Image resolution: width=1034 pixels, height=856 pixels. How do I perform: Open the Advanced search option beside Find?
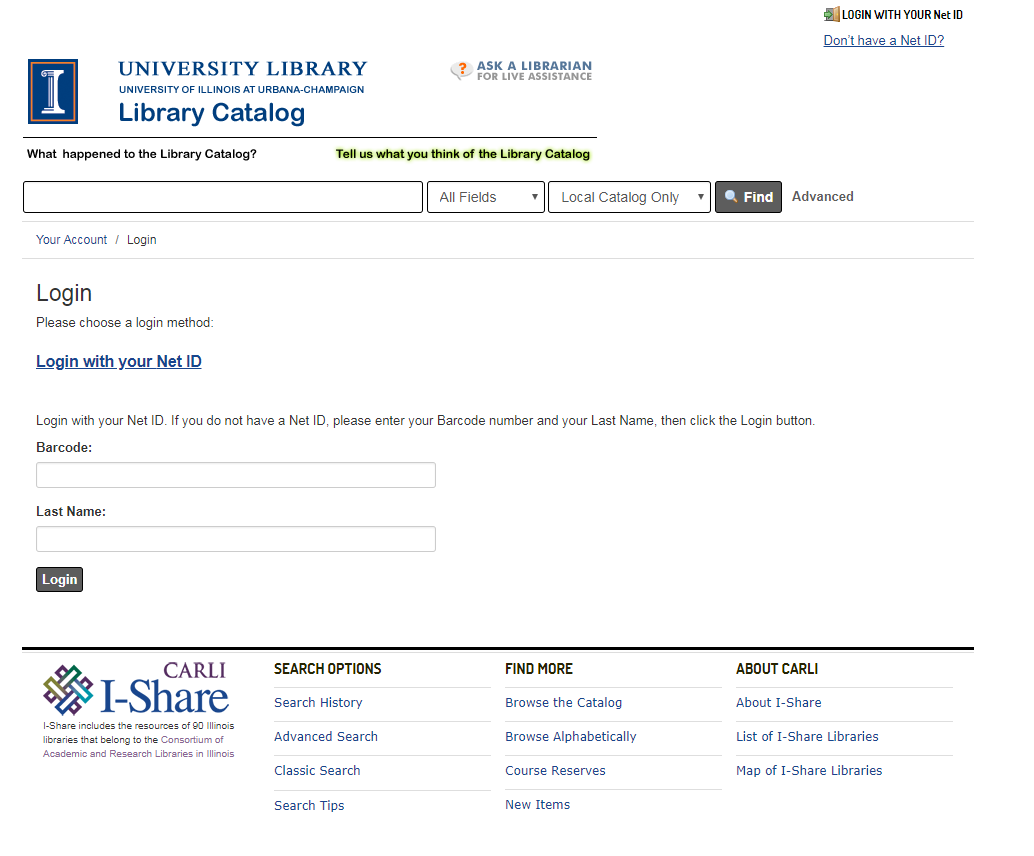coord(822,196)
